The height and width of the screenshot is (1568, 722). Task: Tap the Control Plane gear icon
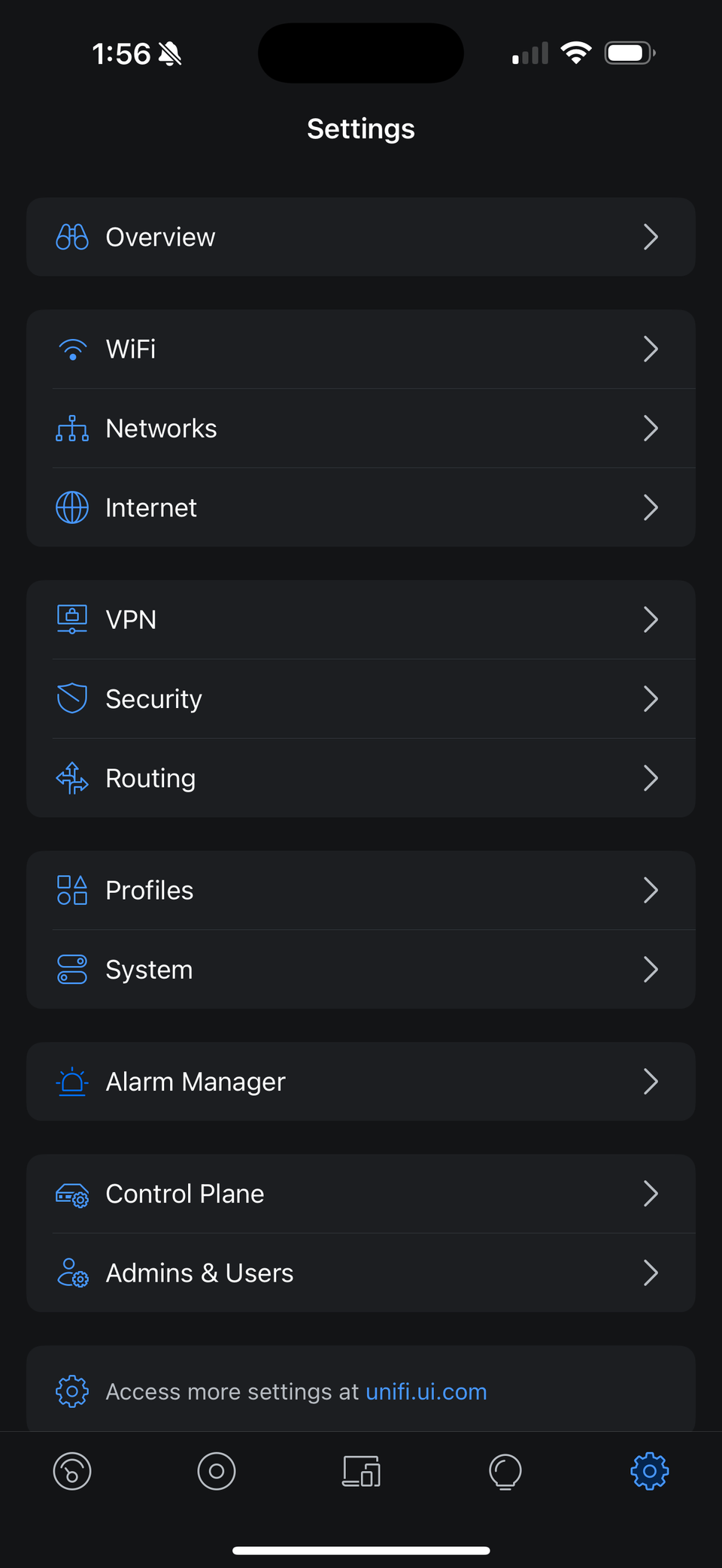72,1194
